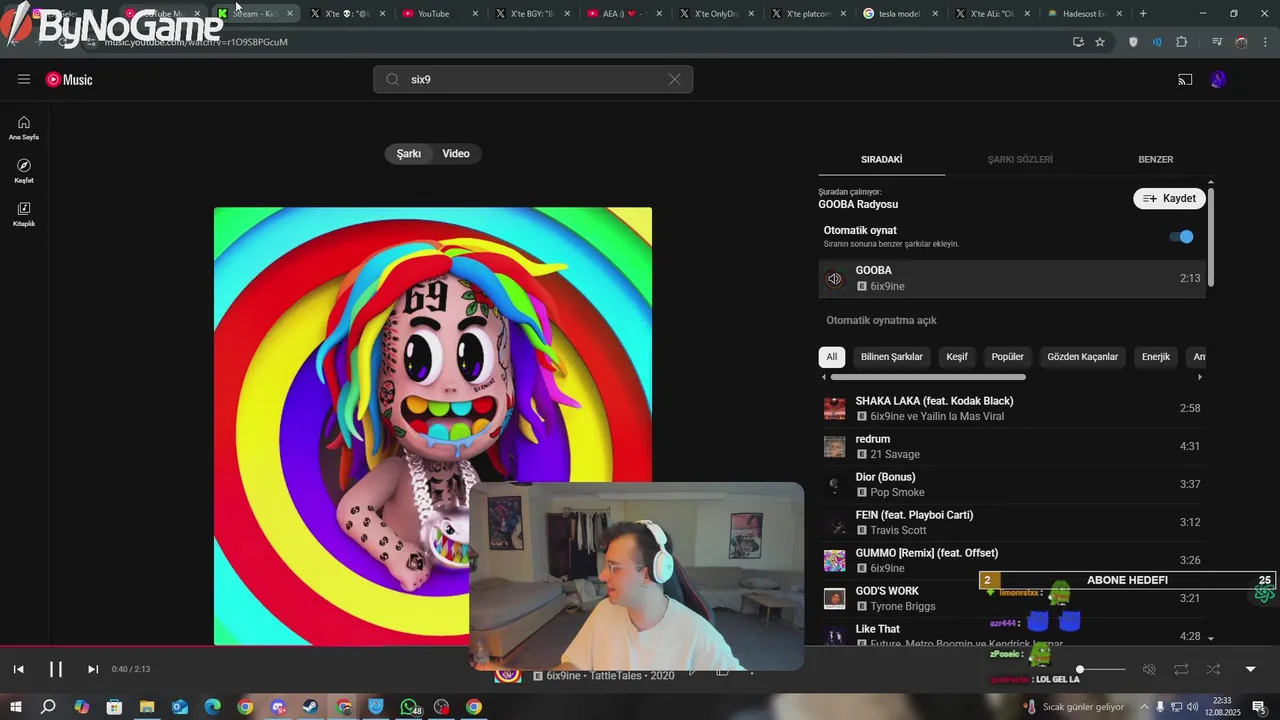
Task: Open the SIRADAKİ tab
Action: click(882, 159)
